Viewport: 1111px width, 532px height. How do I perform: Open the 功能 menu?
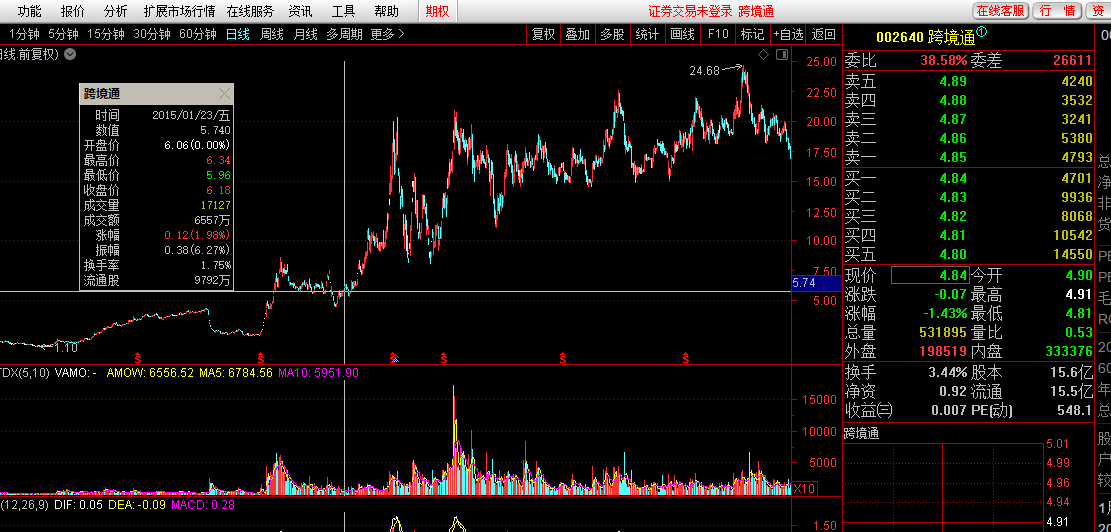coord(29,11)
